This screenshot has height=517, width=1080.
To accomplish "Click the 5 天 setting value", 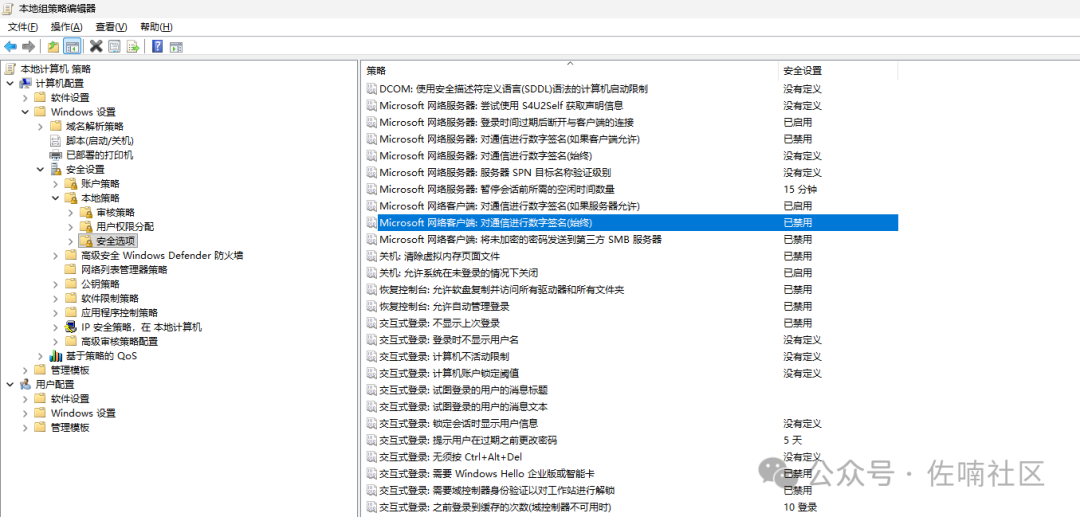I will point(793,440).
